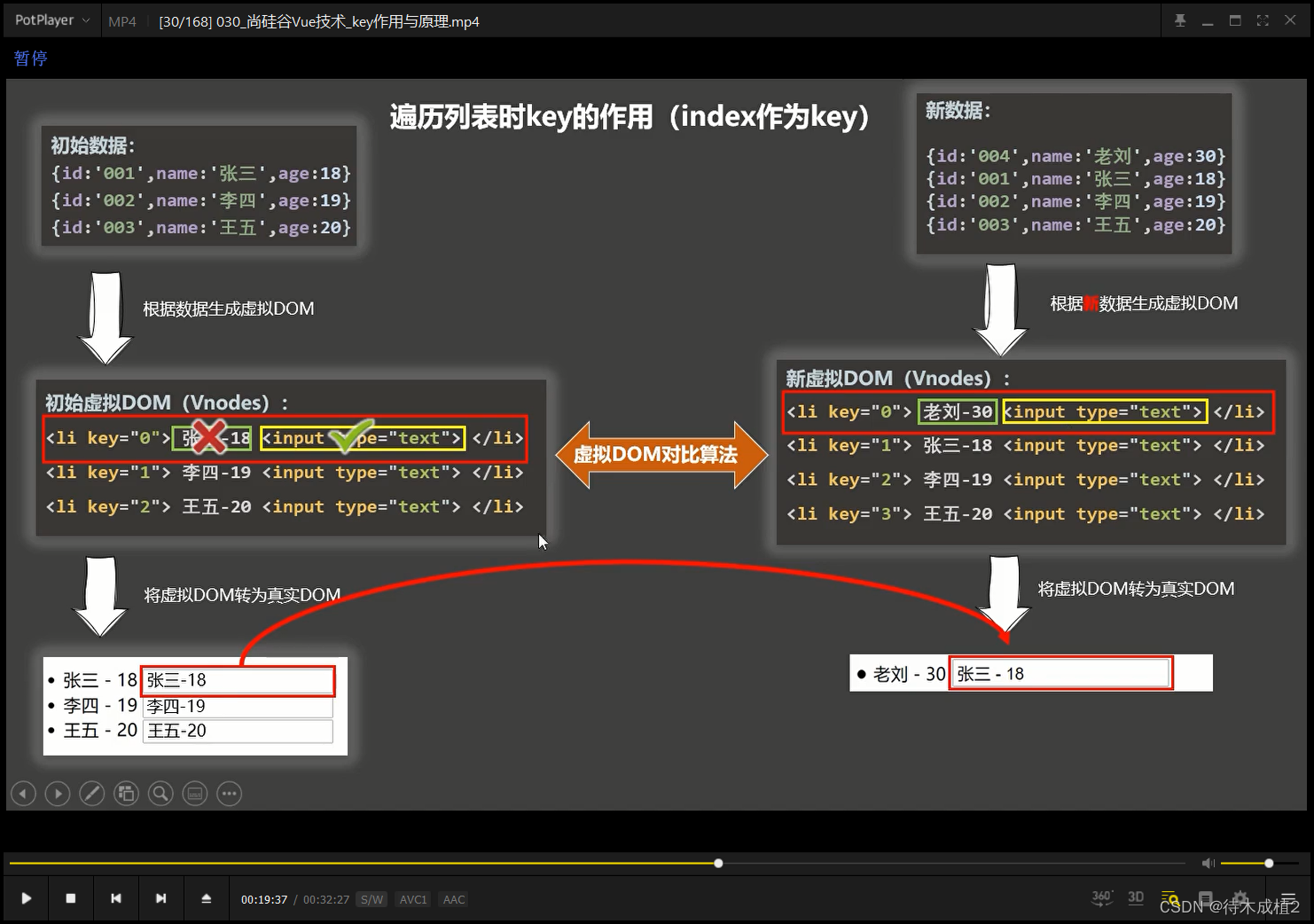Click right-side 将虚拟DOM转为真实DOM label
This screenshot has height=924, width=1314.
1136,589
